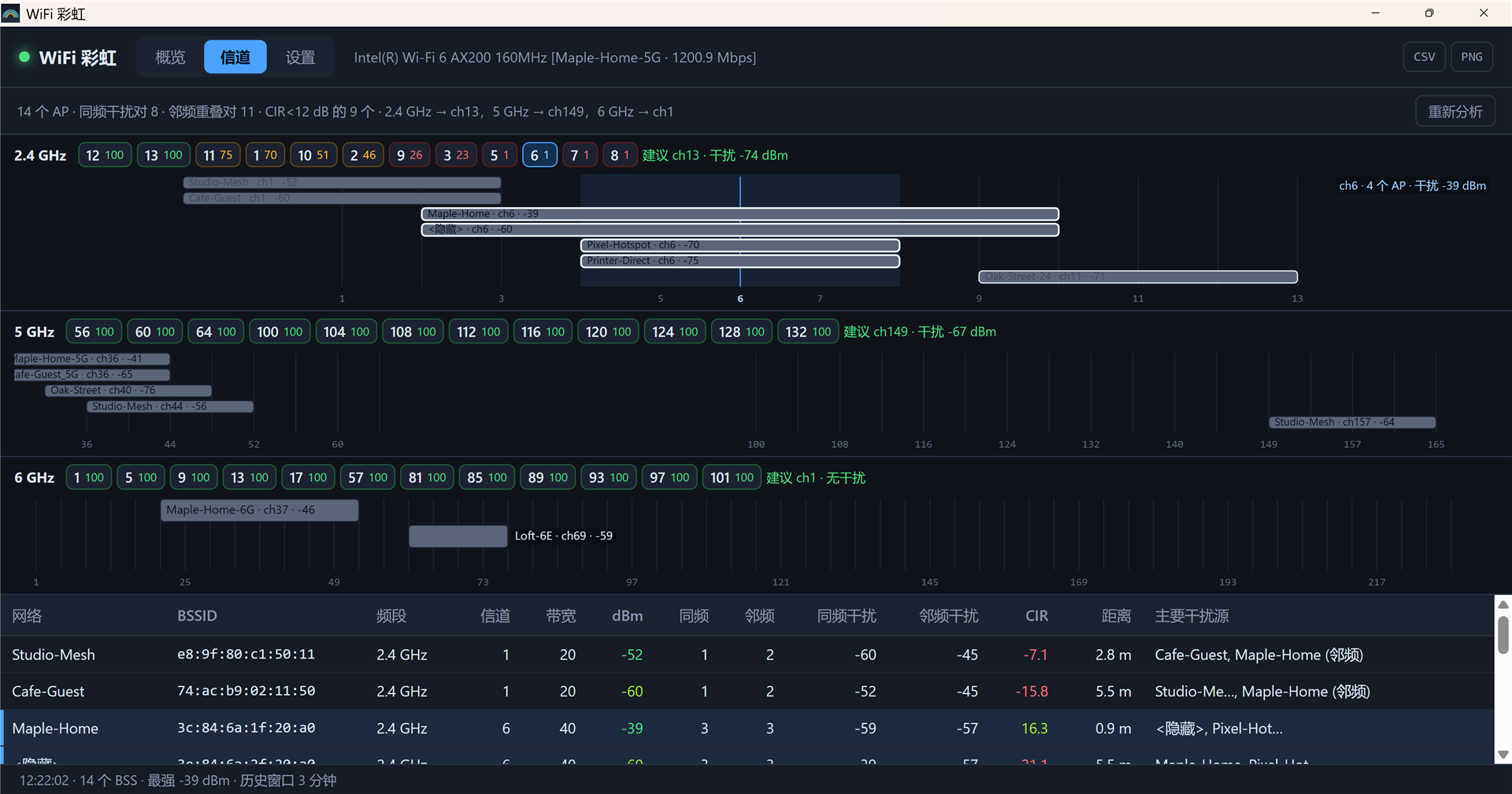Click the table scrollbar down arrow
1512x794 pixels.
pyautogui.click(x=1503, y=755)
